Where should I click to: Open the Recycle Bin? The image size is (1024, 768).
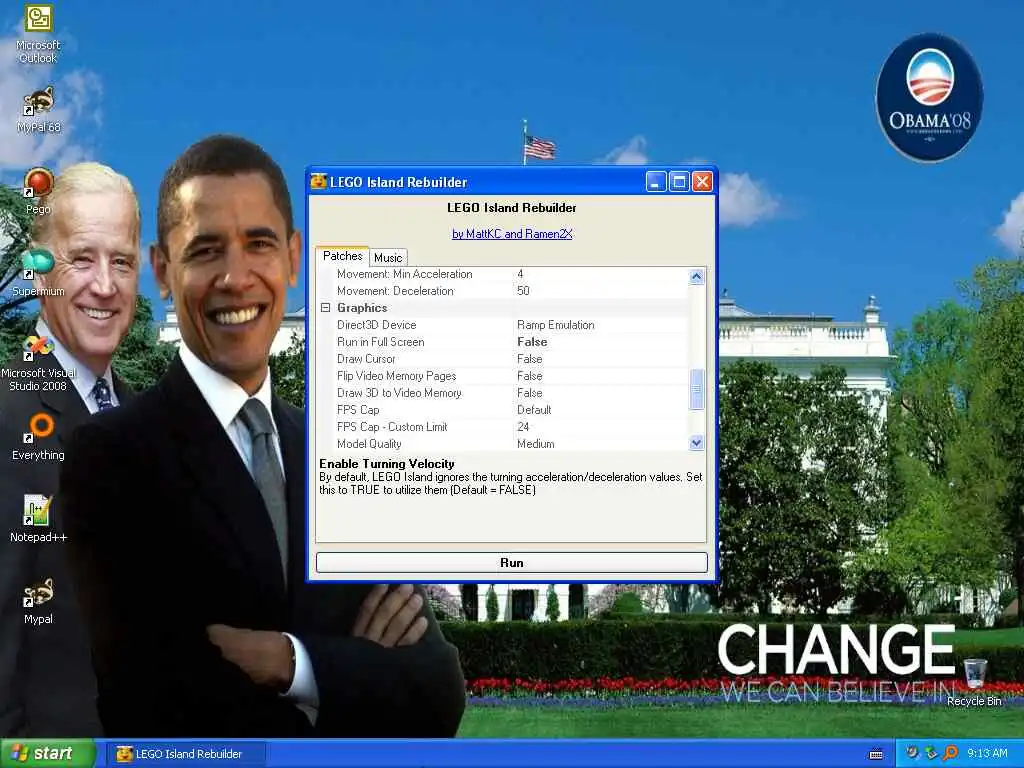(974, 682)
